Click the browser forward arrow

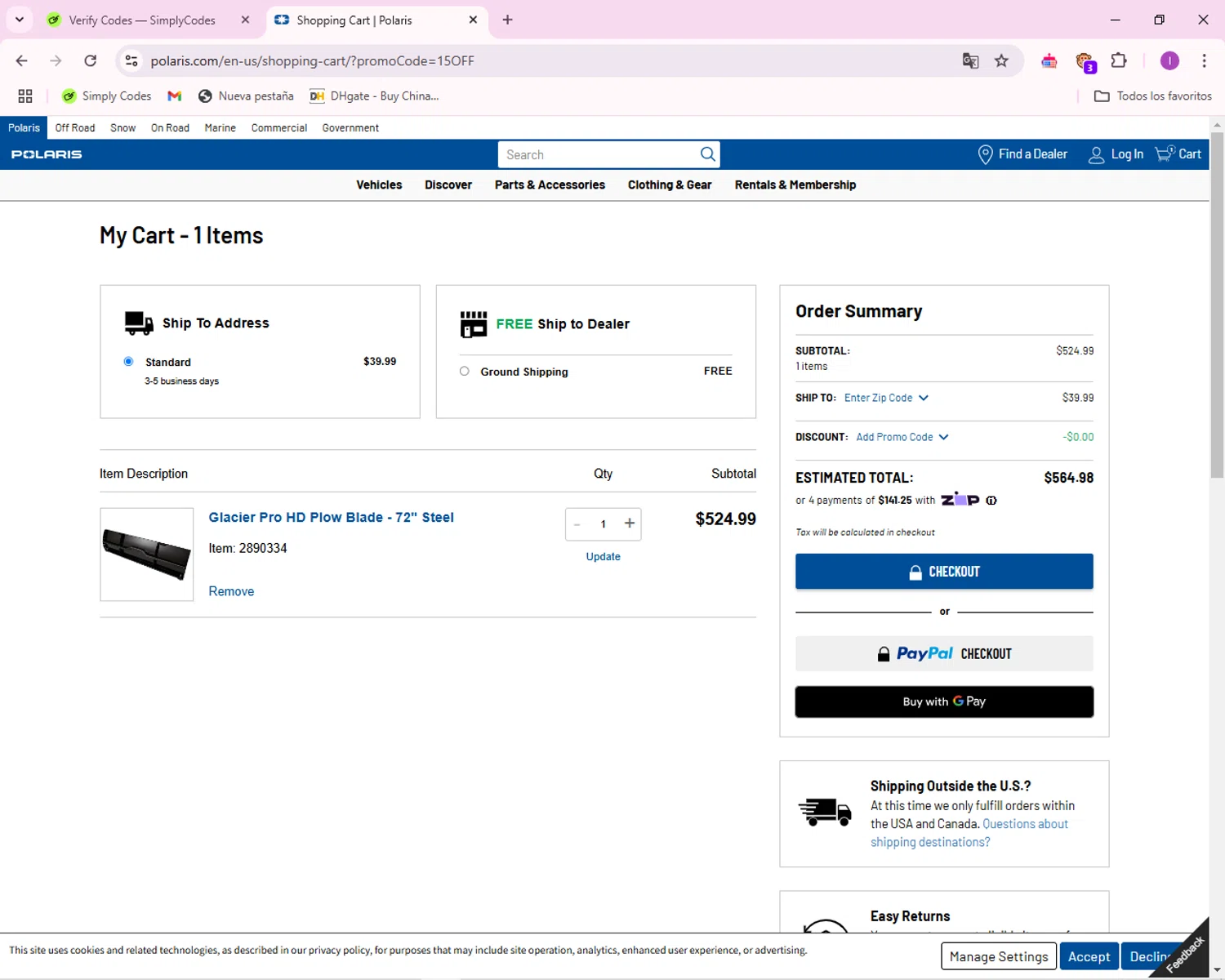click(56, 60)
